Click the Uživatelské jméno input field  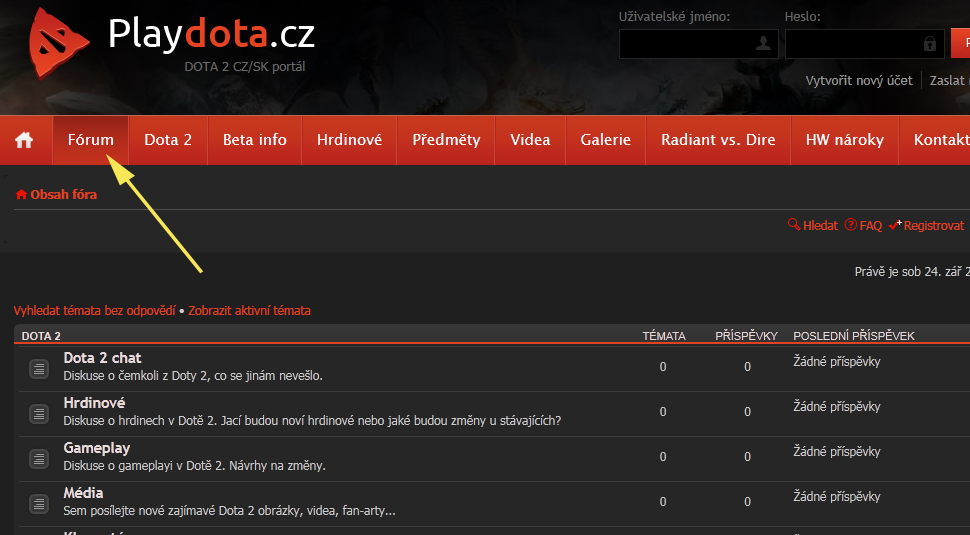(698, 44)
